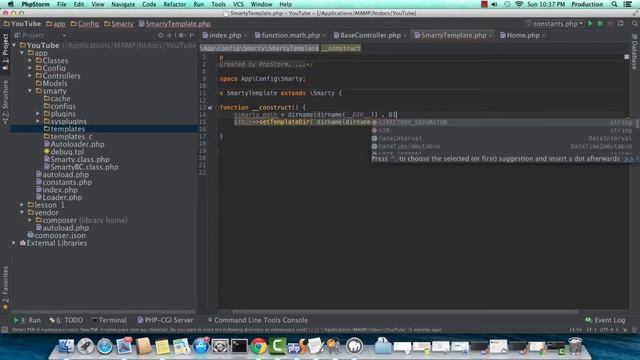Open Project panel settings gear

[181, 36]
